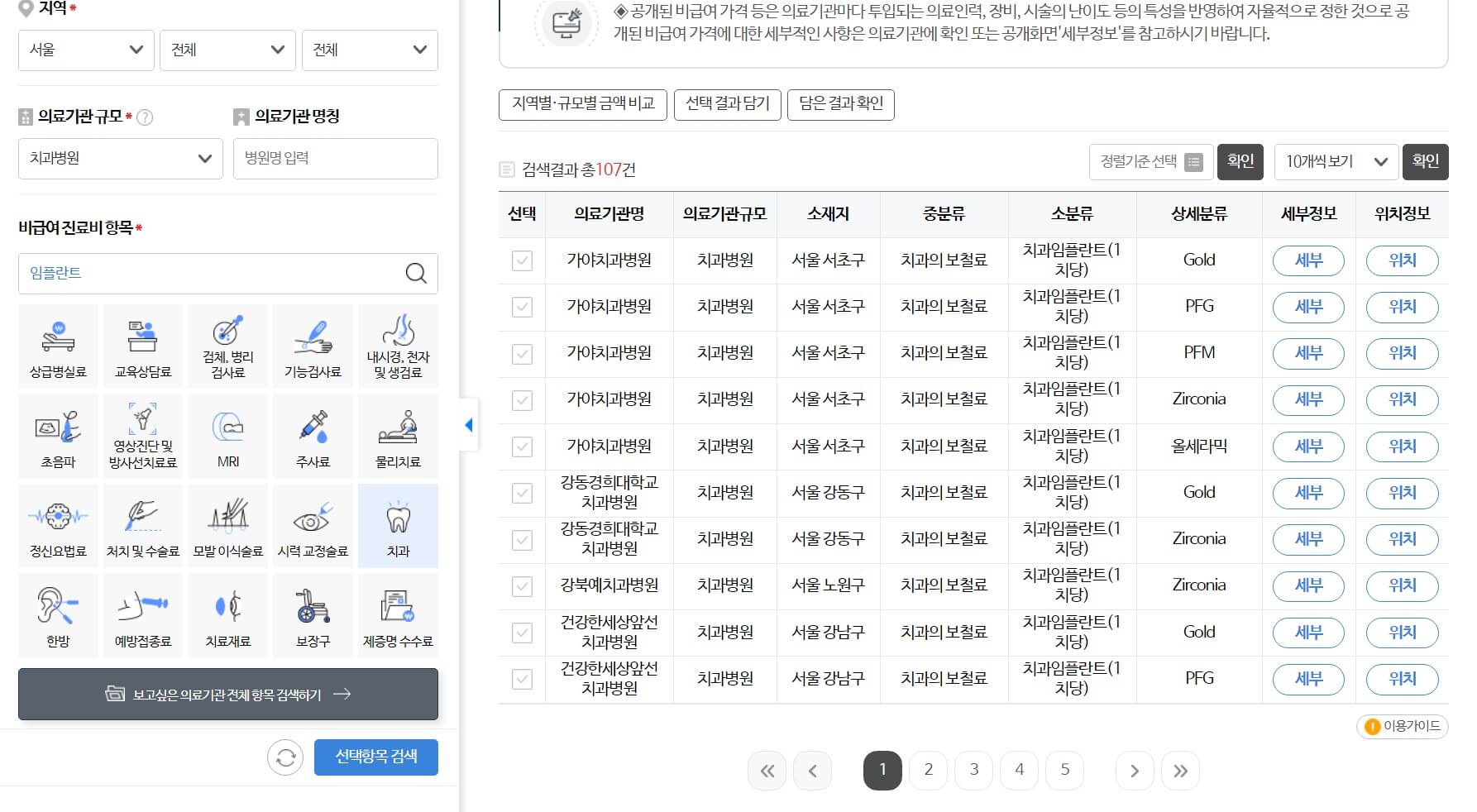Select the 정신요법료 category icon
The width and height of the screenshot is (1477, 812).
coord(58,526)
